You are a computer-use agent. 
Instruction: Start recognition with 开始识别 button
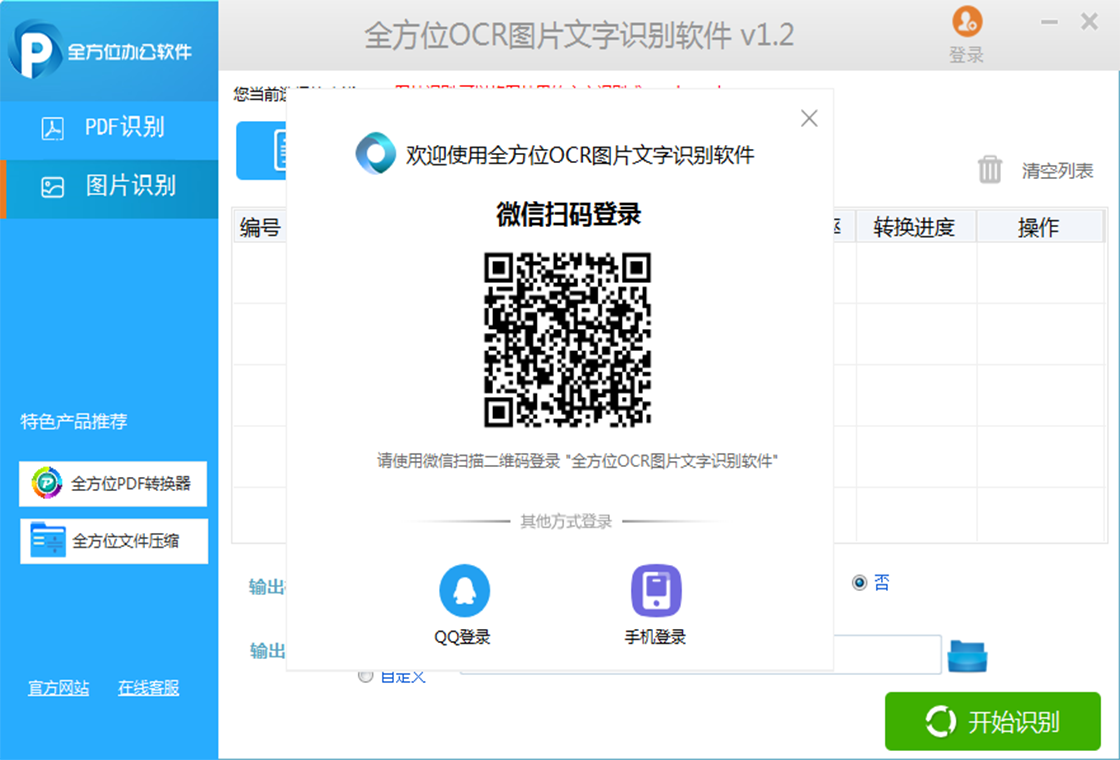(x=992, y=721)
